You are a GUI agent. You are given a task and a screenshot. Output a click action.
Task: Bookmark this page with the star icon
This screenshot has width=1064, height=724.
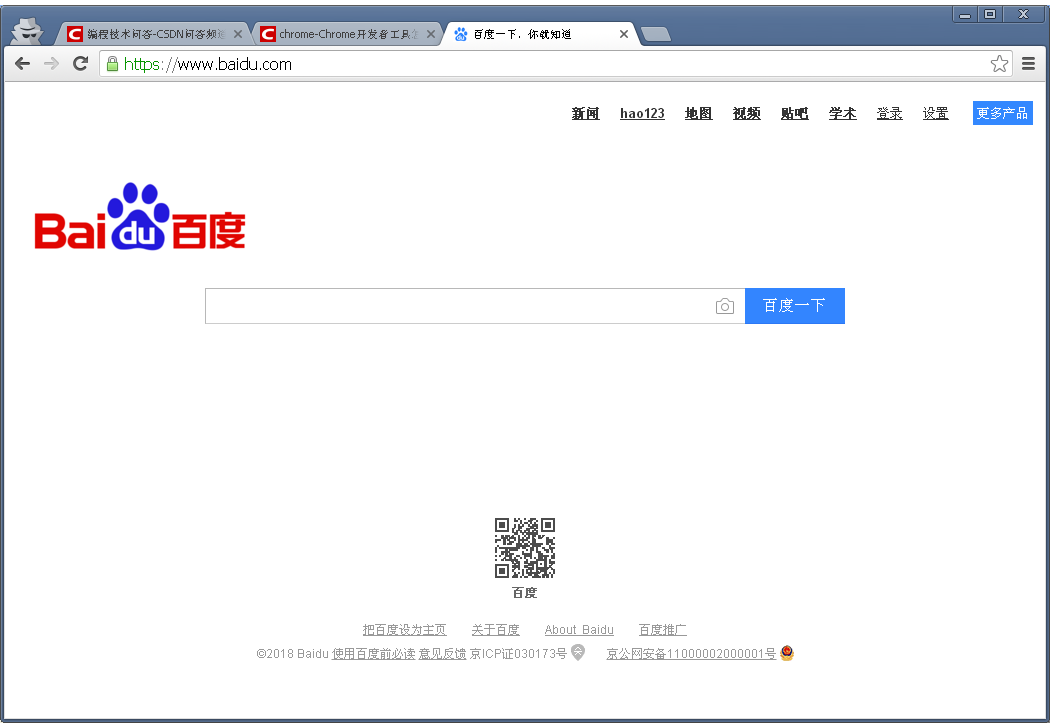(x=999, y=64)
